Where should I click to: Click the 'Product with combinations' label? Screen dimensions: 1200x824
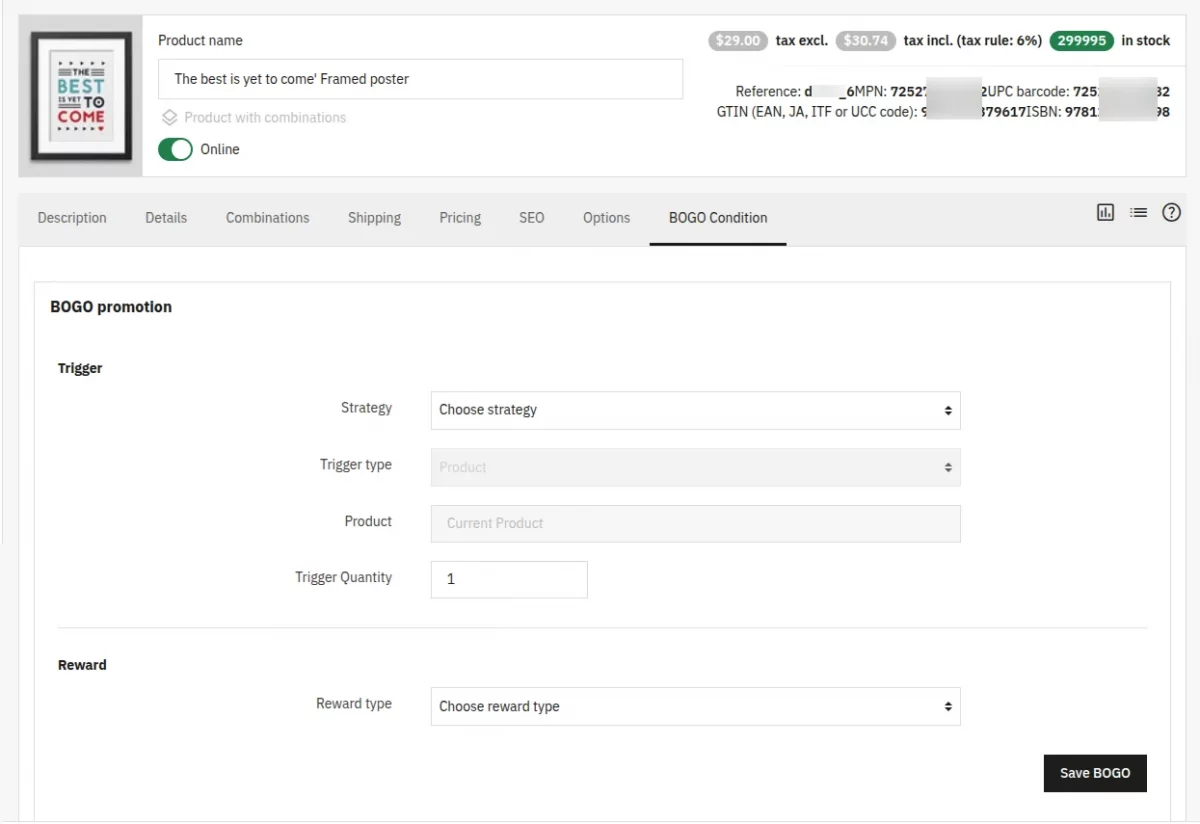click(265, 117)
